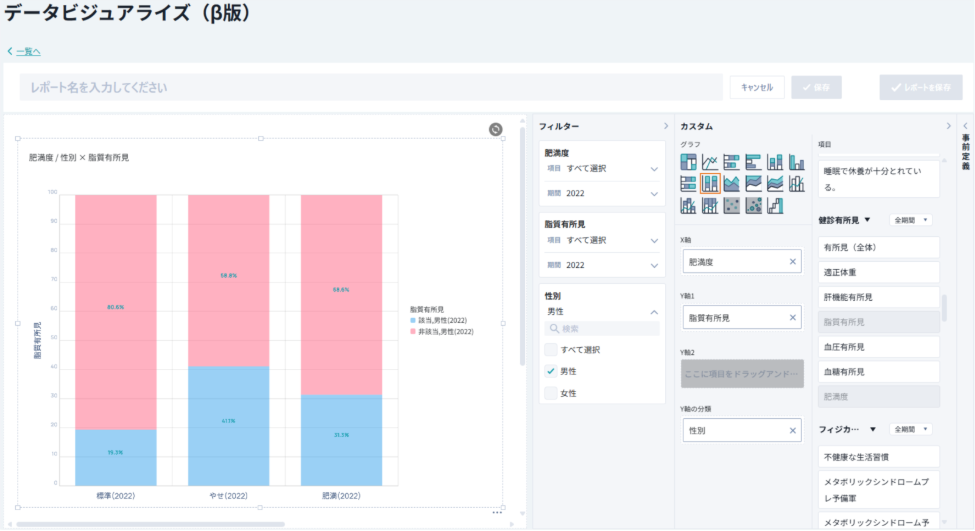Open 全期間 dropdown next to フィジカ…
This screenshot has height=531, width=975.
point(911,430)
